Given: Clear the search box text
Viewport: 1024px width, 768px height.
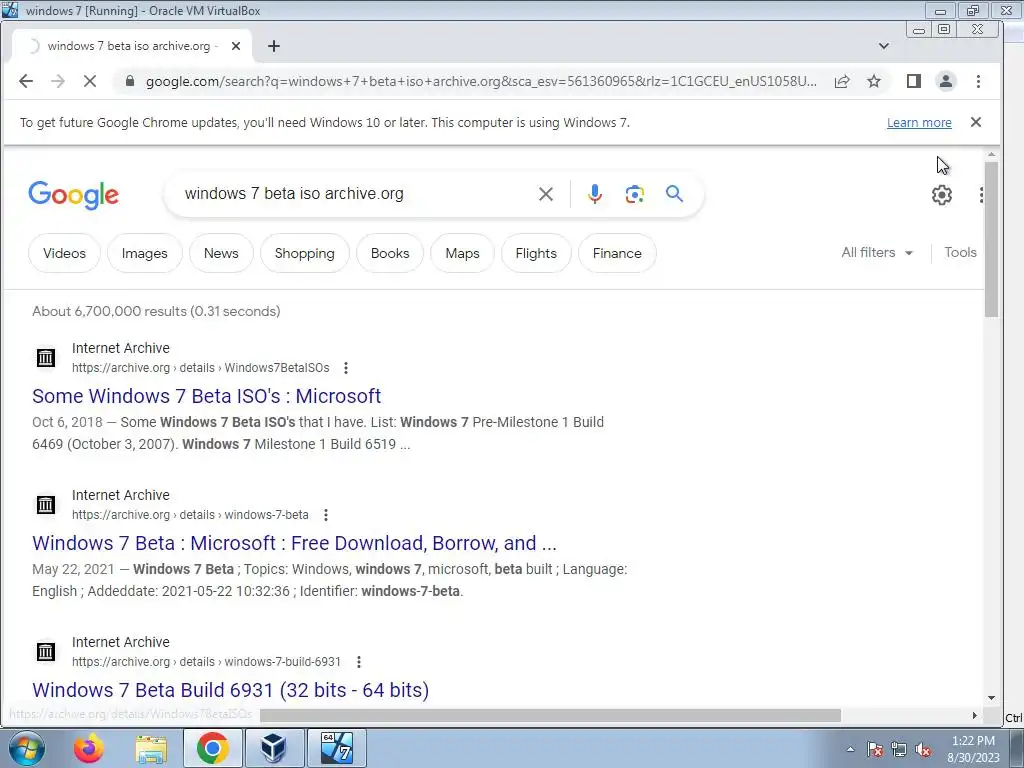Looking at the screenshot, I should click(x=545, y=194).
